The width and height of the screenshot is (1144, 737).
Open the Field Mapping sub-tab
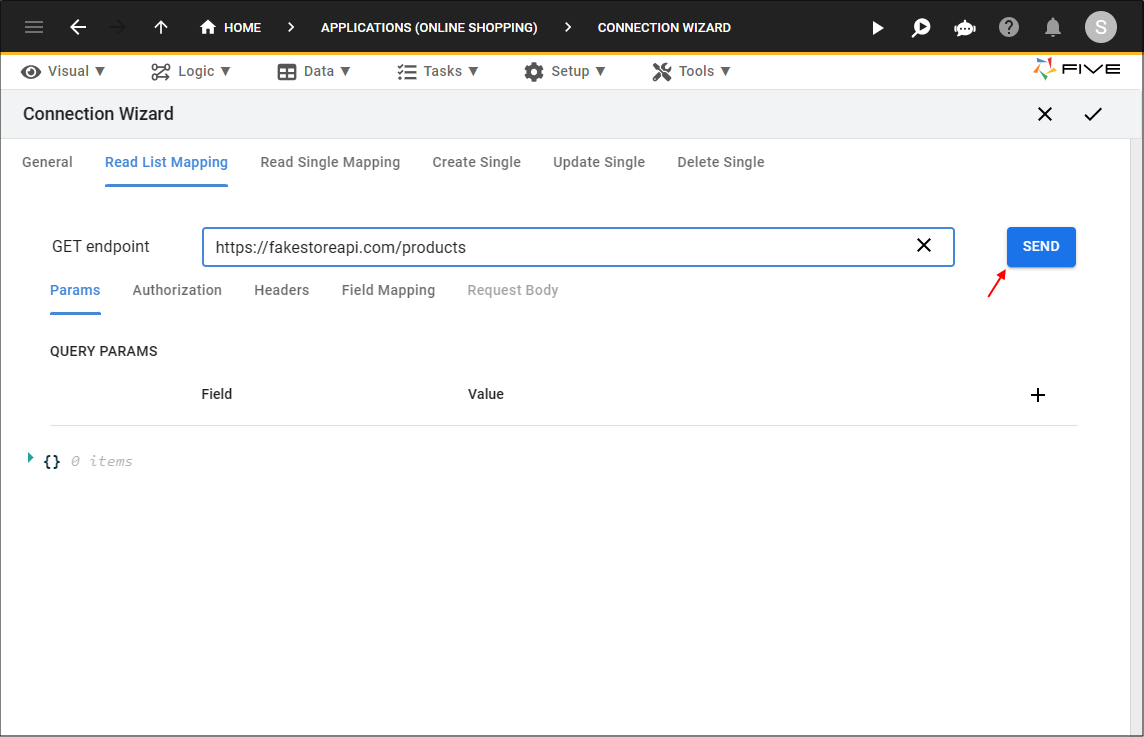coord(388,290)
